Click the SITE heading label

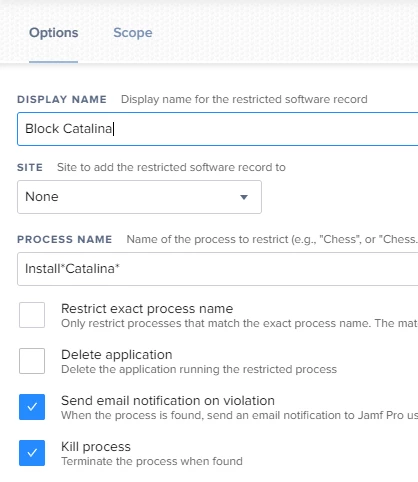point(30,167)
